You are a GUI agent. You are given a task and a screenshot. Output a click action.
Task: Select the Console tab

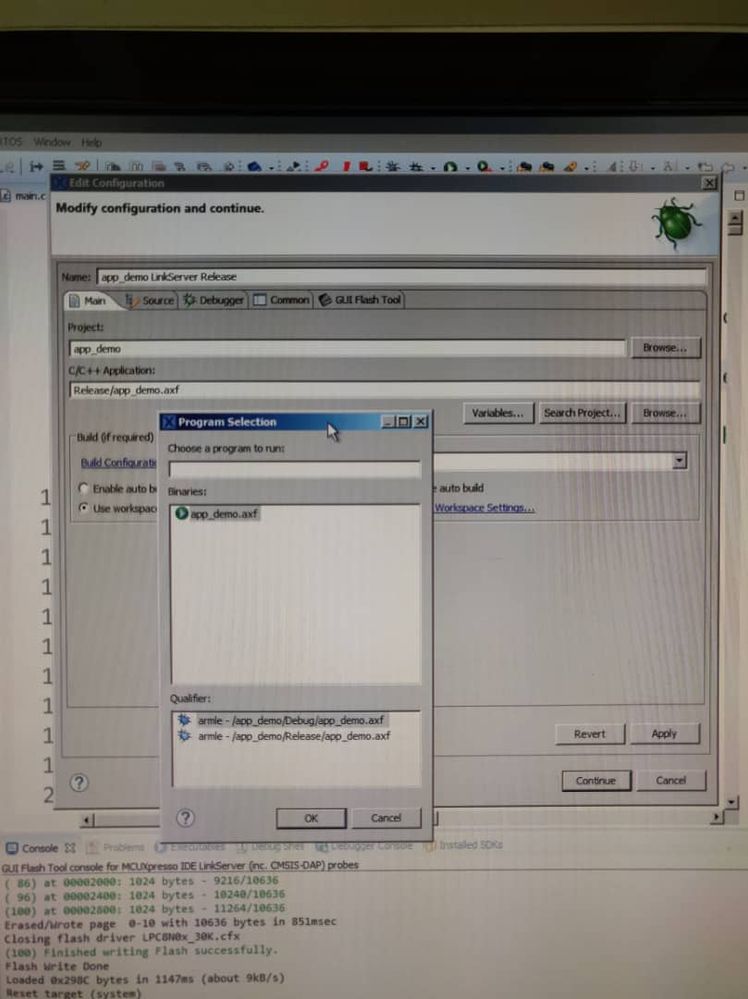[x=40, y=848]
